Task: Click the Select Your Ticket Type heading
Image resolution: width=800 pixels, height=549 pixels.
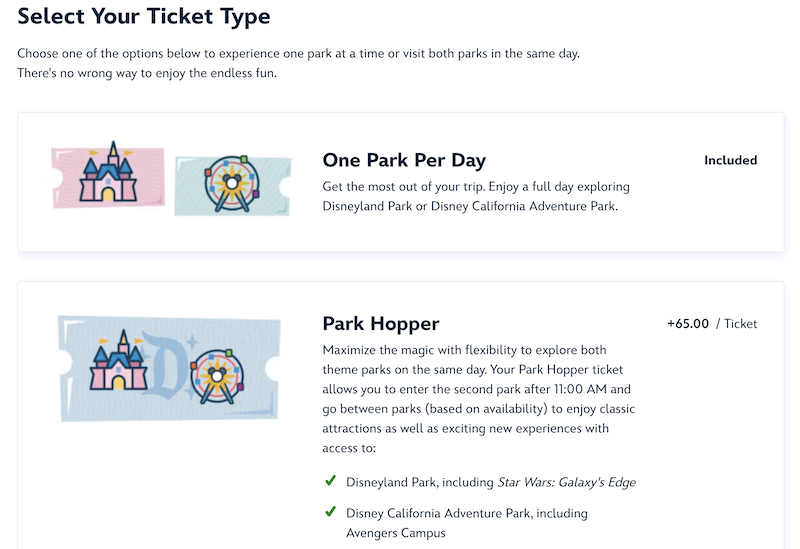Action: [x=144, y=16]
